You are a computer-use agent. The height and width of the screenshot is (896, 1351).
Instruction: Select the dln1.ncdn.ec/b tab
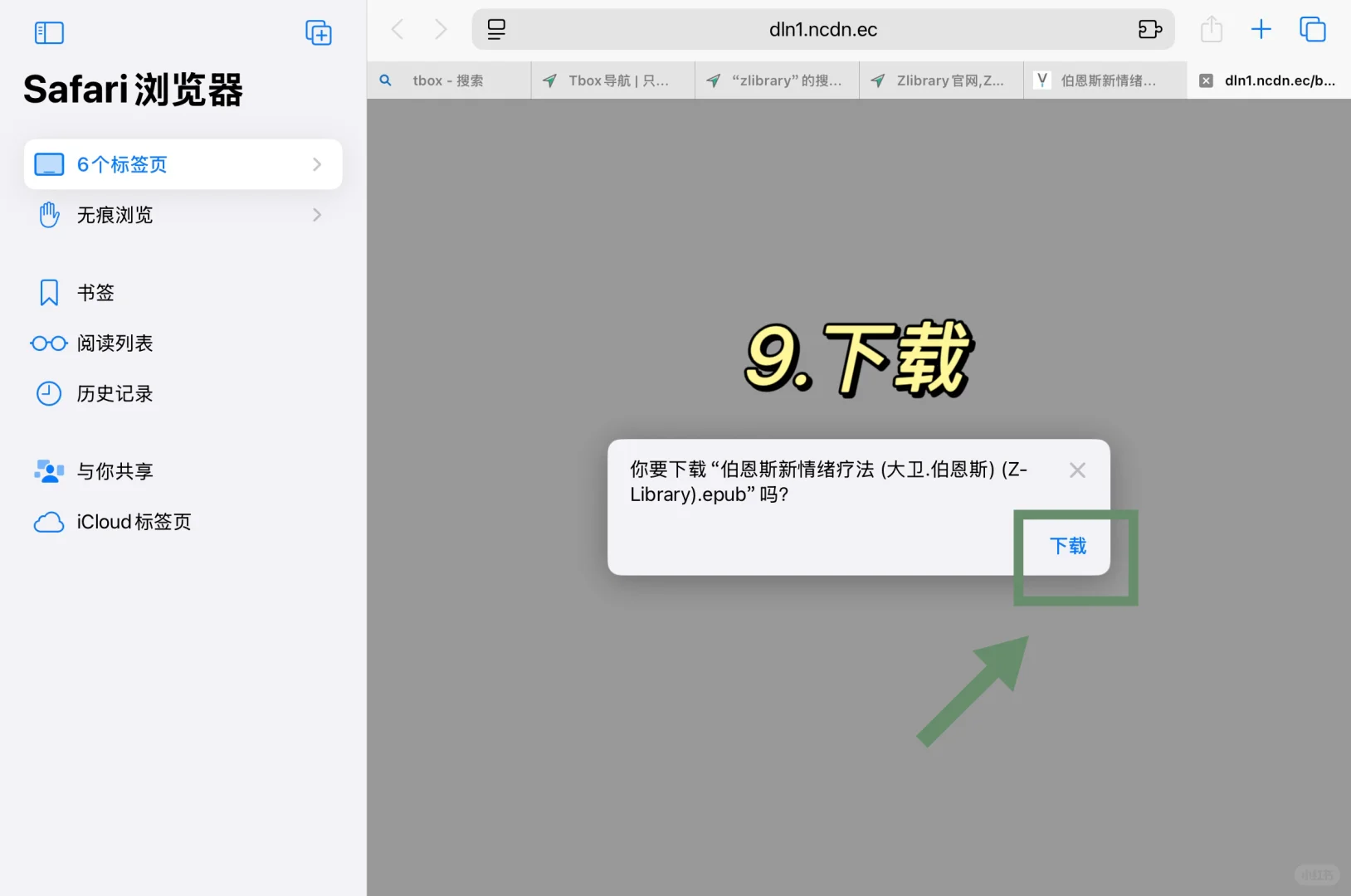[1270, 80]
